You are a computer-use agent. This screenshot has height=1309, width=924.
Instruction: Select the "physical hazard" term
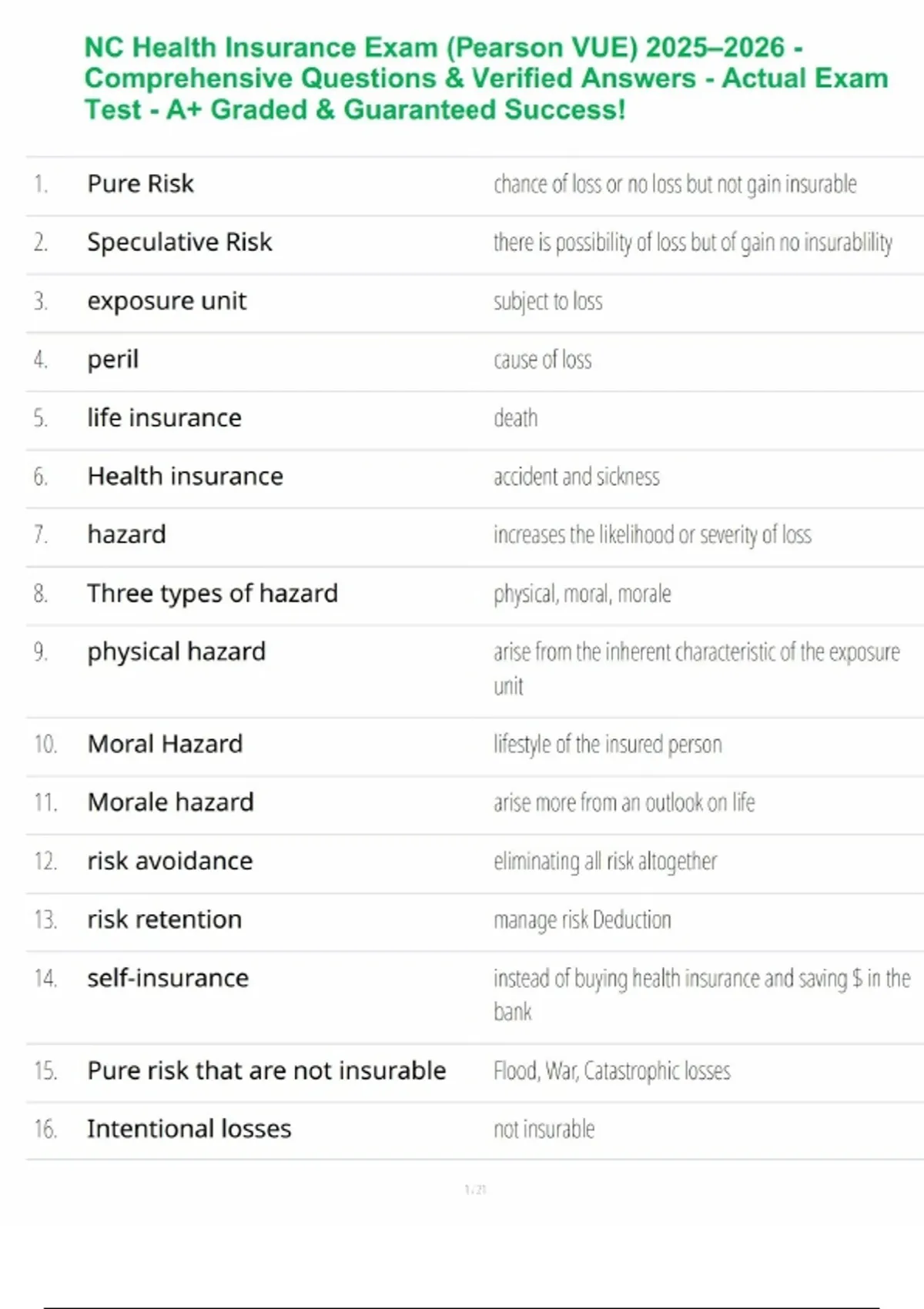click(x=176, y=652)
